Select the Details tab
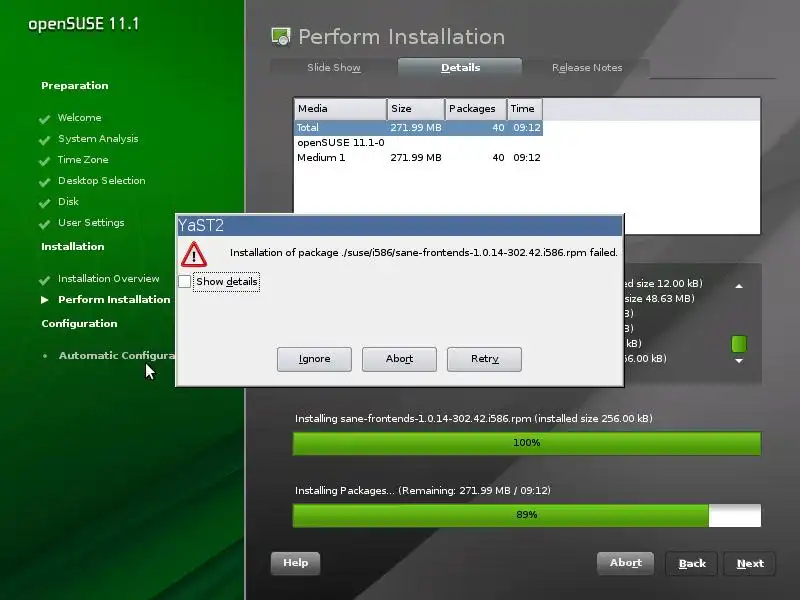The width and height of the screenshot is (800, 600). click(x=460, y=67)
